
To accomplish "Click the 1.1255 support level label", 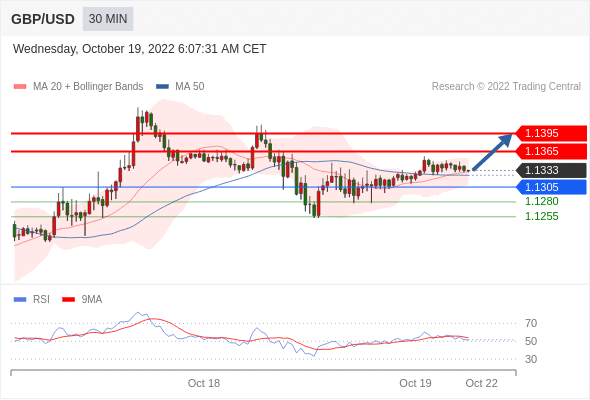I will point(541,216).
